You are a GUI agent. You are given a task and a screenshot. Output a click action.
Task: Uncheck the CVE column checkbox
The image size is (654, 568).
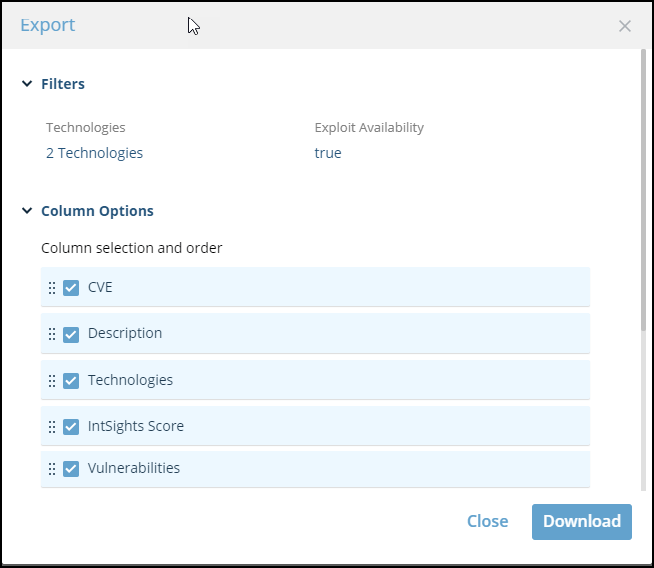click(x=71, y=288)
